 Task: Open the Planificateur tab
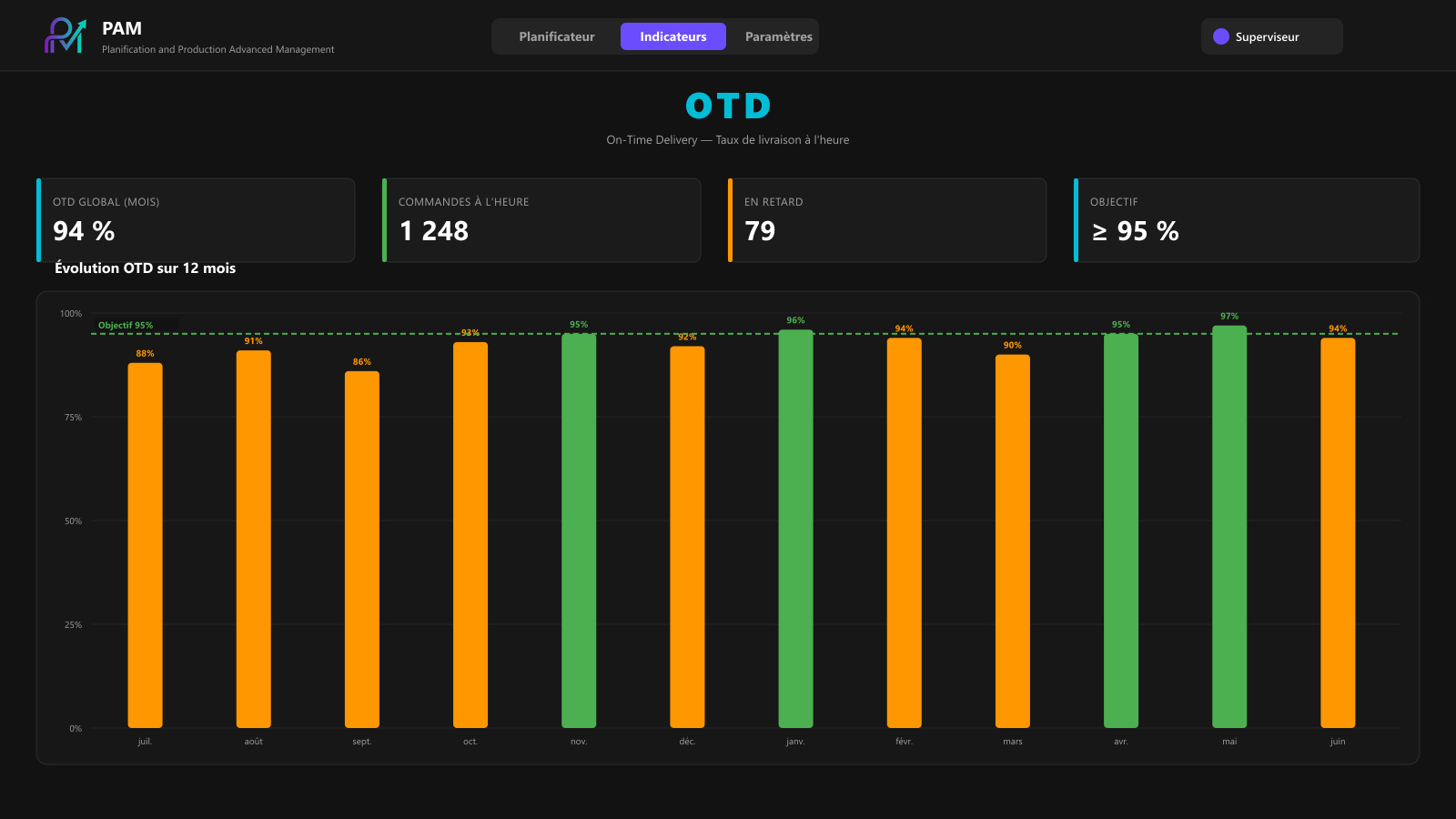click(557, 36)
